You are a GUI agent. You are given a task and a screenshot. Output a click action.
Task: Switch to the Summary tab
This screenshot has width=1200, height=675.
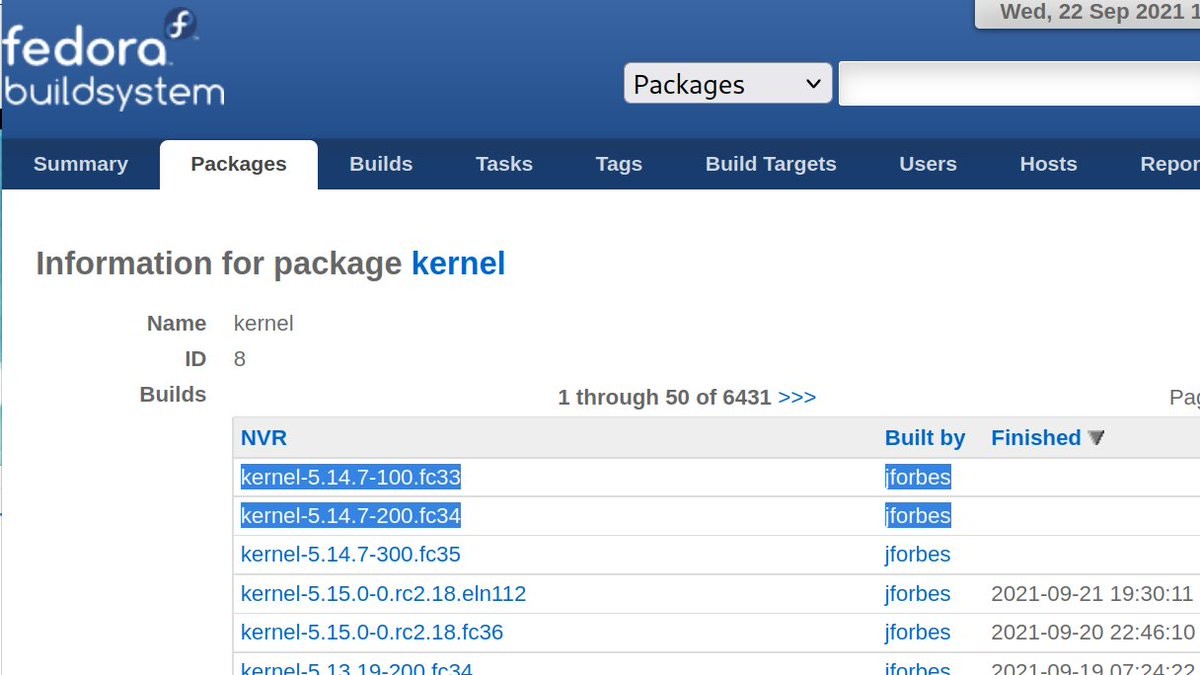click(x=81, y=164)
